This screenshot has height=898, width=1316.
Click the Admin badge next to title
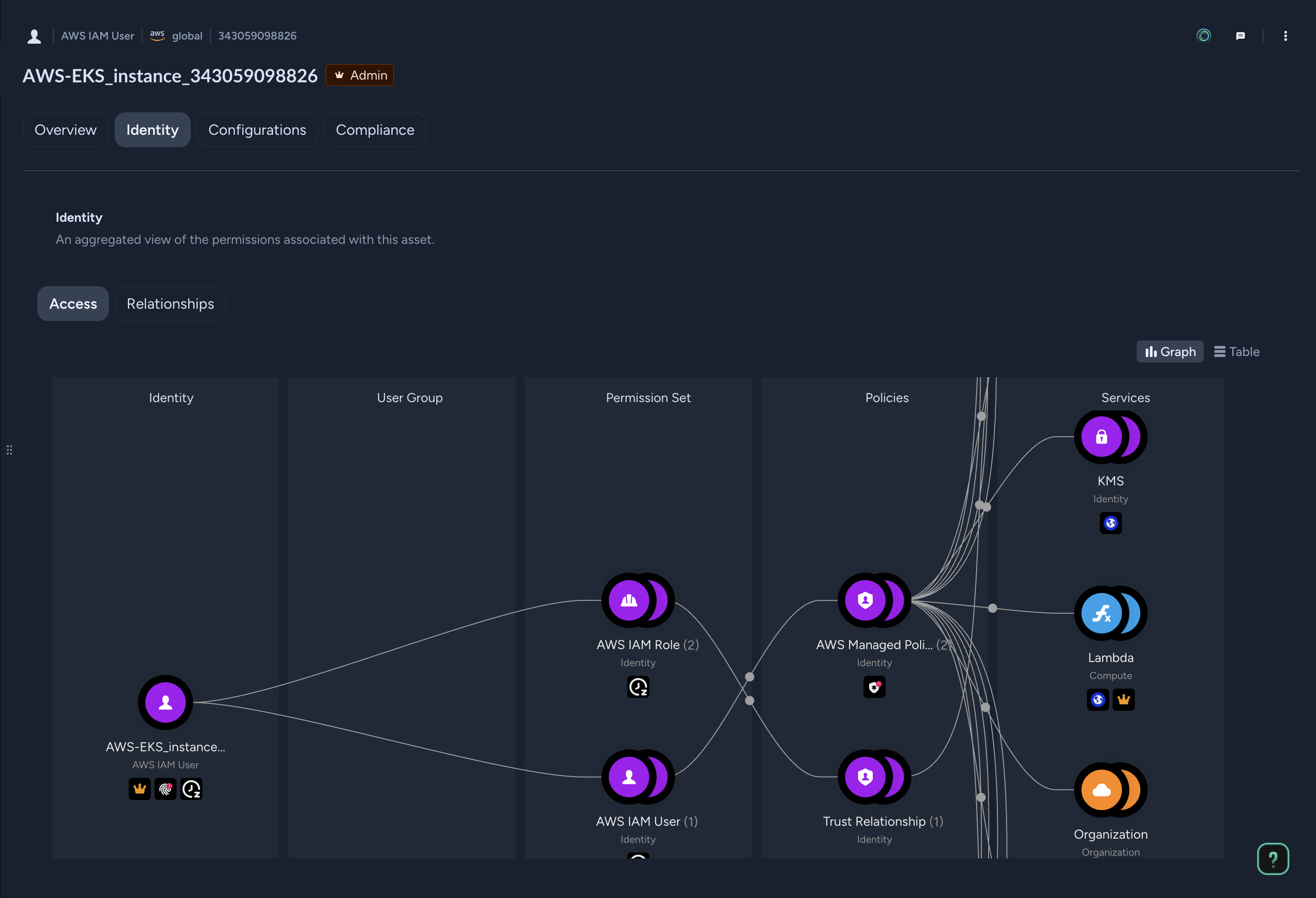click(x=360, y=75)
